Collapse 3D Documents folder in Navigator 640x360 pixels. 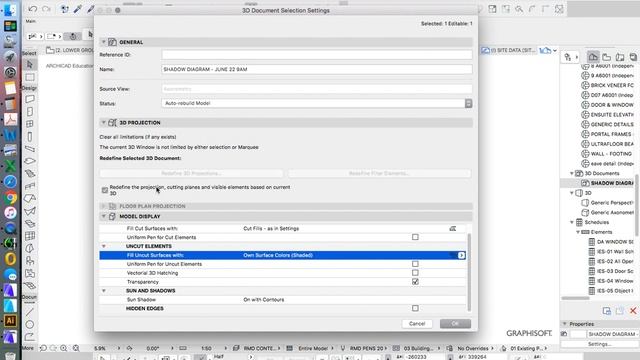(572, 173)
